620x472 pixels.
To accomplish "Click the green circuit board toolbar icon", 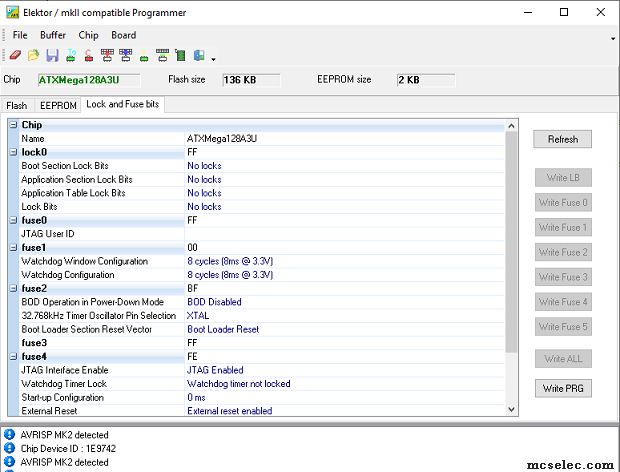I will tap(181, 55).
